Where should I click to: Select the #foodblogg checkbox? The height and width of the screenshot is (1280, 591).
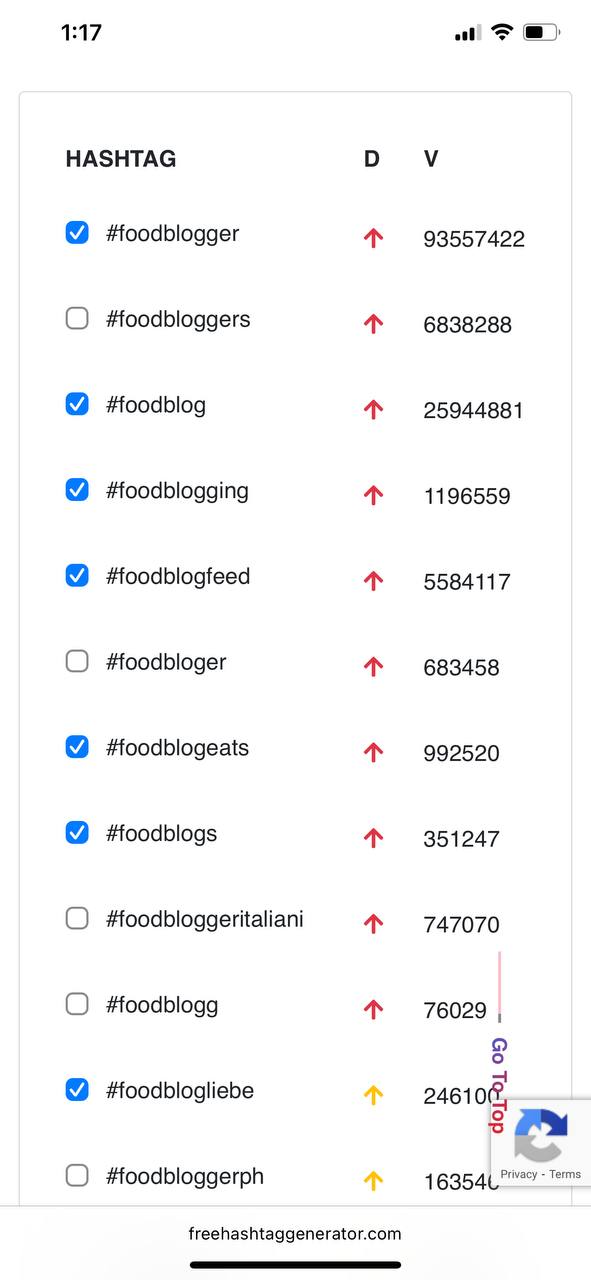point(77,1004)
